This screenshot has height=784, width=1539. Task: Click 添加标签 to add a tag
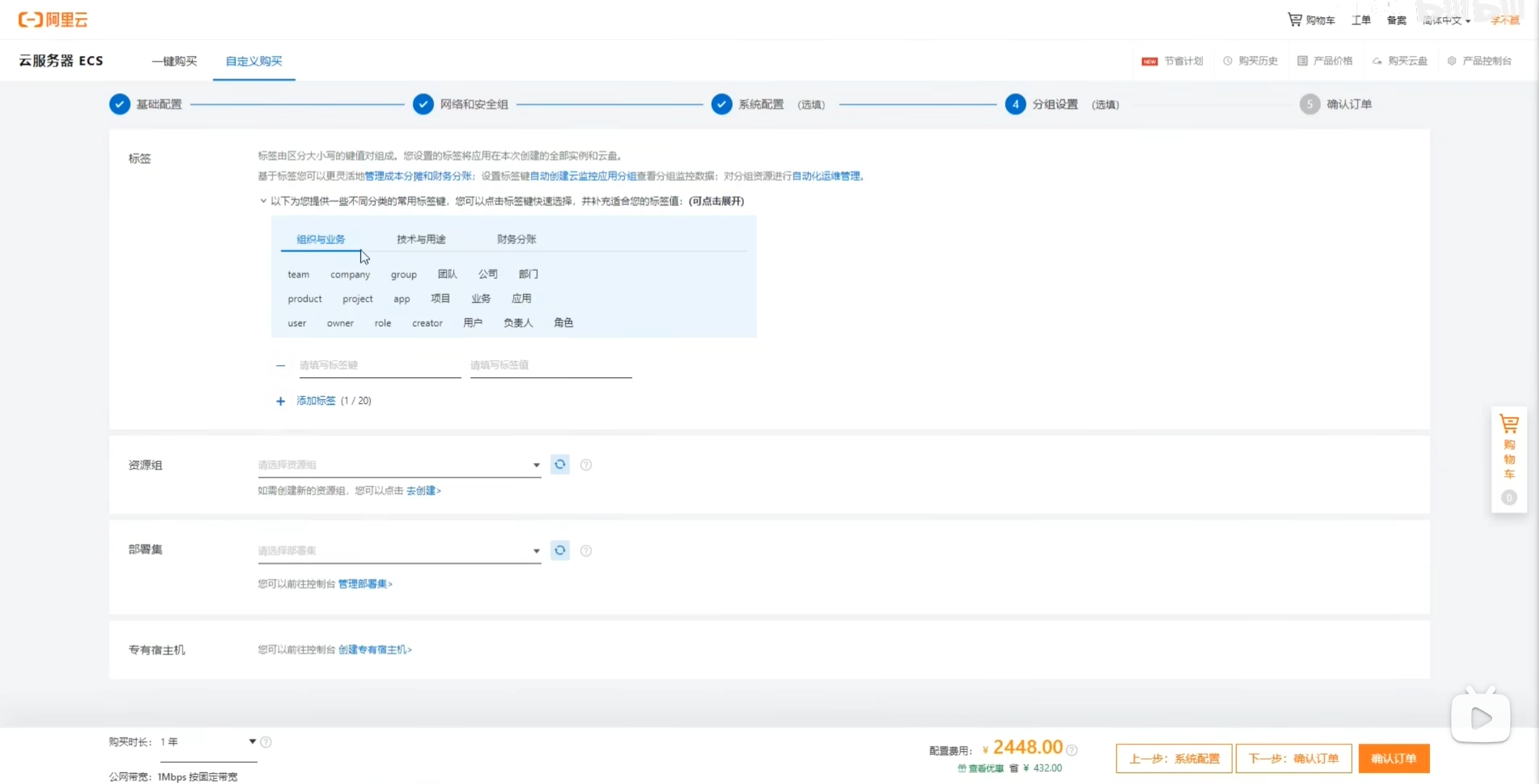315,401
